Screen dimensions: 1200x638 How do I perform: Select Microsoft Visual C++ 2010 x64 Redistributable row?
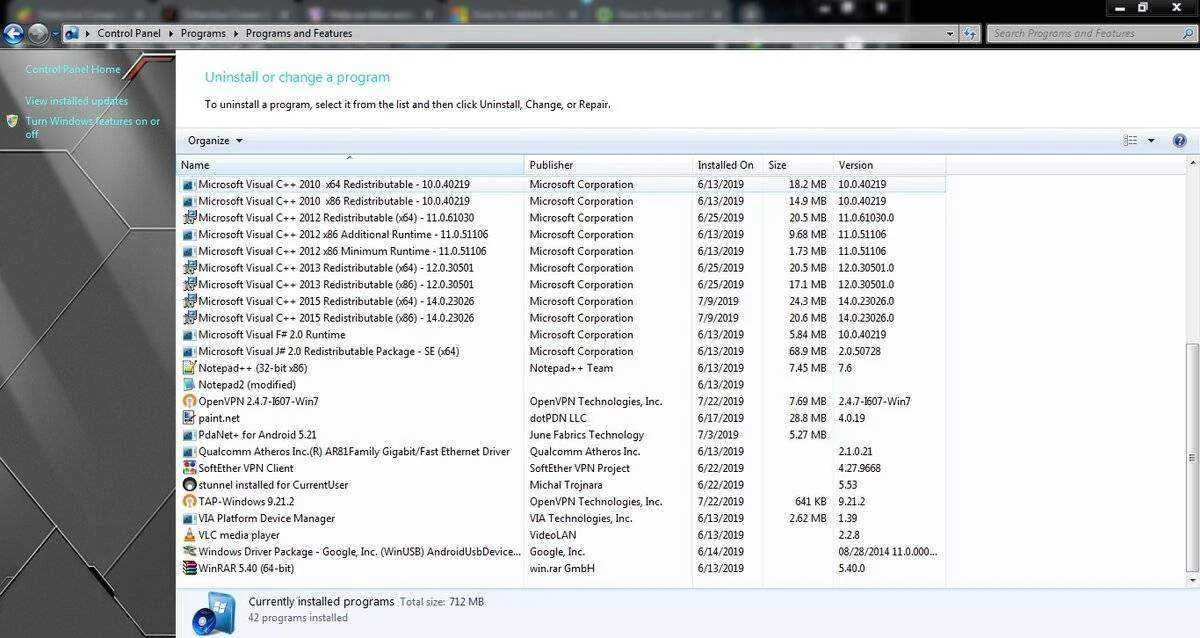[562, 184]
